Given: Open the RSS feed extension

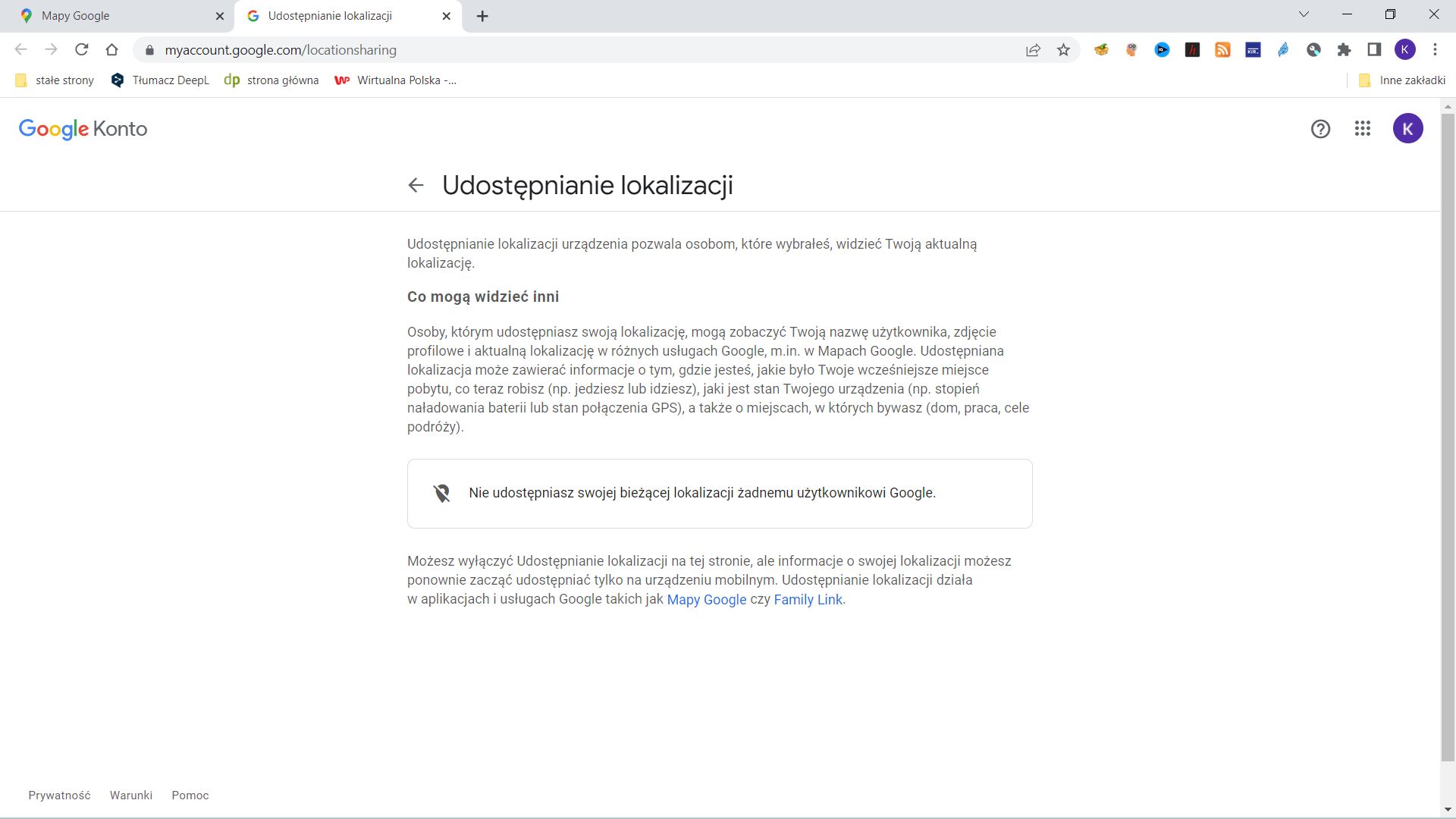Looking at the screenshot, I should [x=1222, y=50].
